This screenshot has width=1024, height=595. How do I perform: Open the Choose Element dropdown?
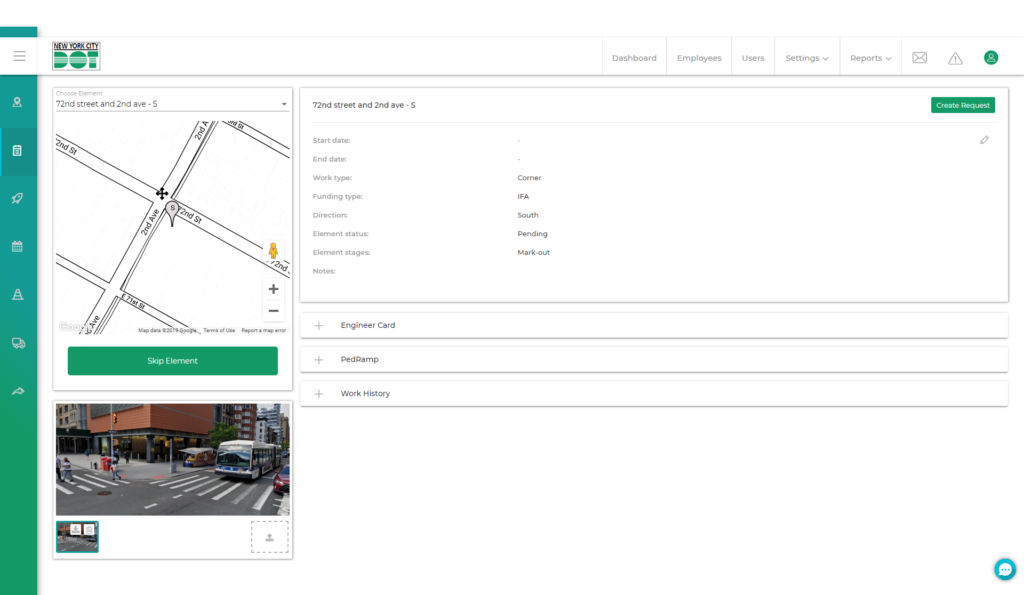(172, 104)
